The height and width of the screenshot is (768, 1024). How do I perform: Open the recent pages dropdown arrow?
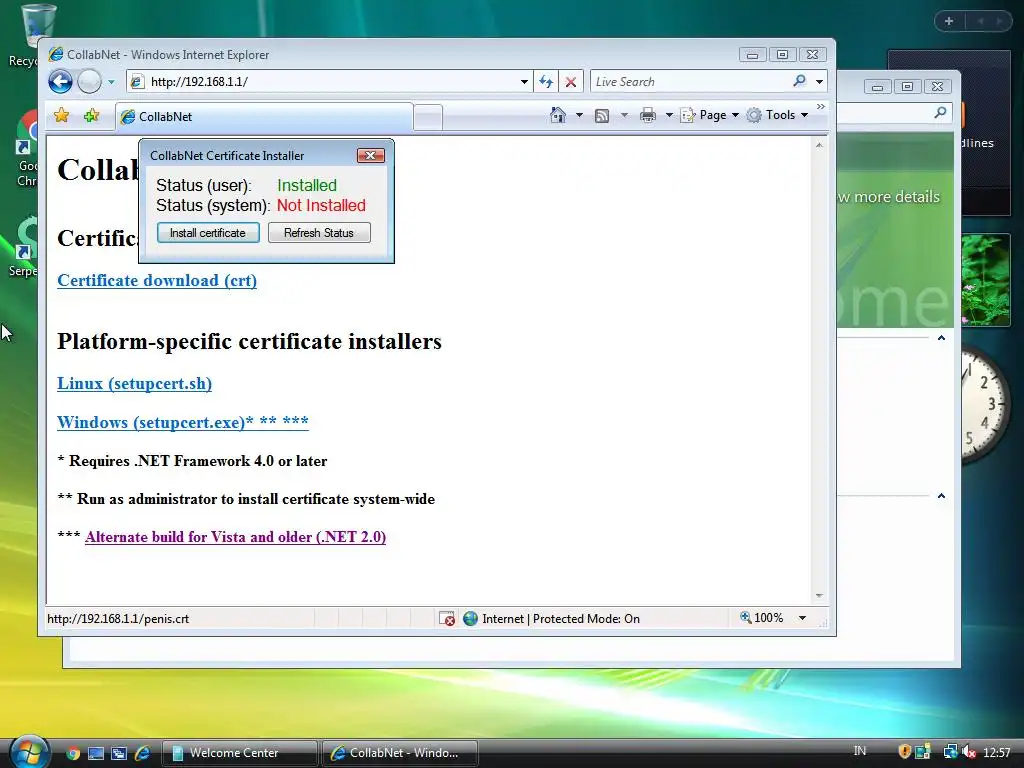111,82
